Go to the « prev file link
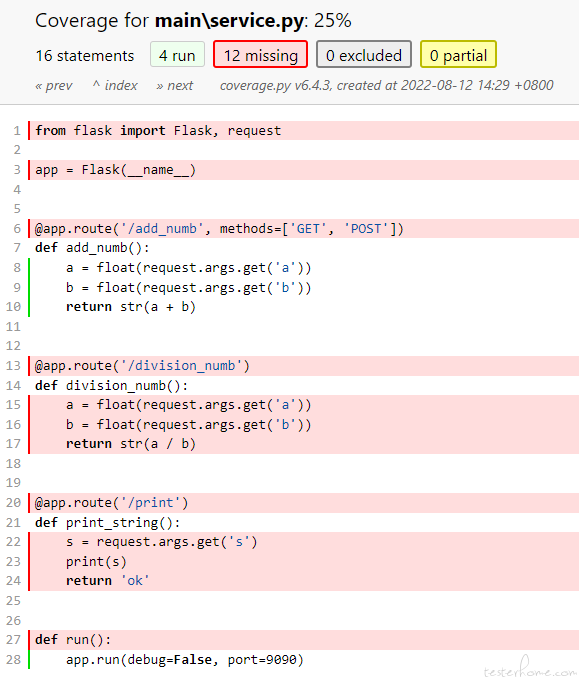 click(x=53, y=85)
